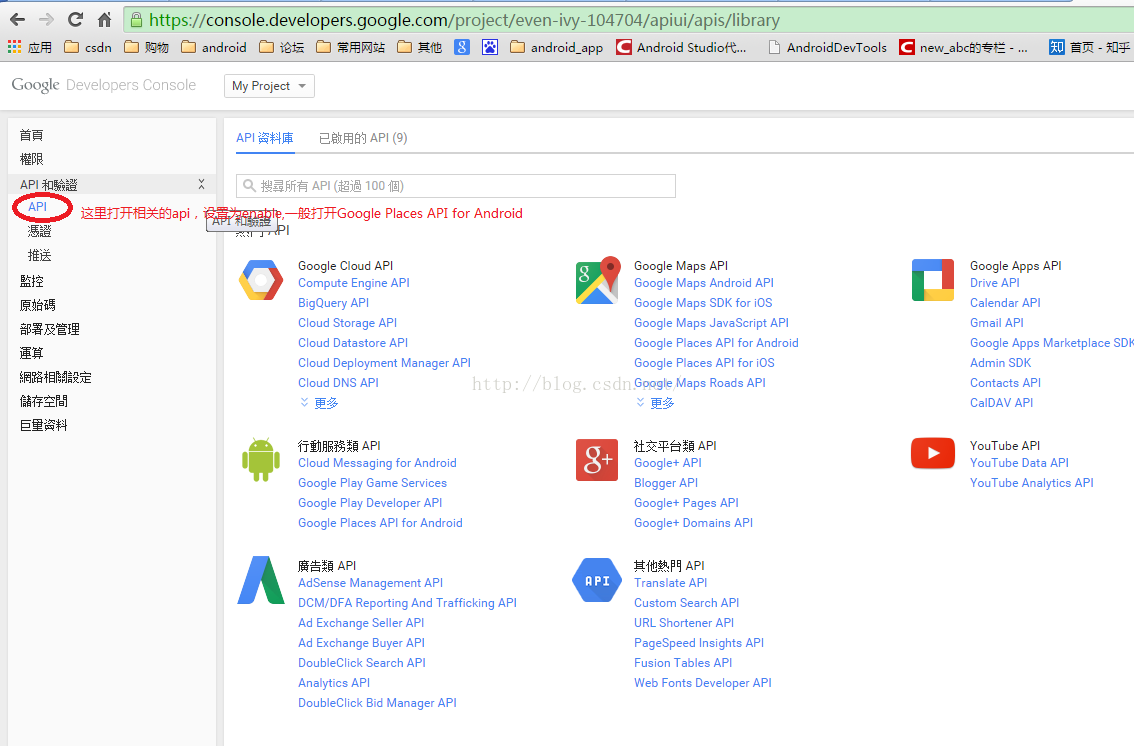Screen dimensions: 1134x746
Task: Open the android bookmark folder
Action: pos(214,47)
